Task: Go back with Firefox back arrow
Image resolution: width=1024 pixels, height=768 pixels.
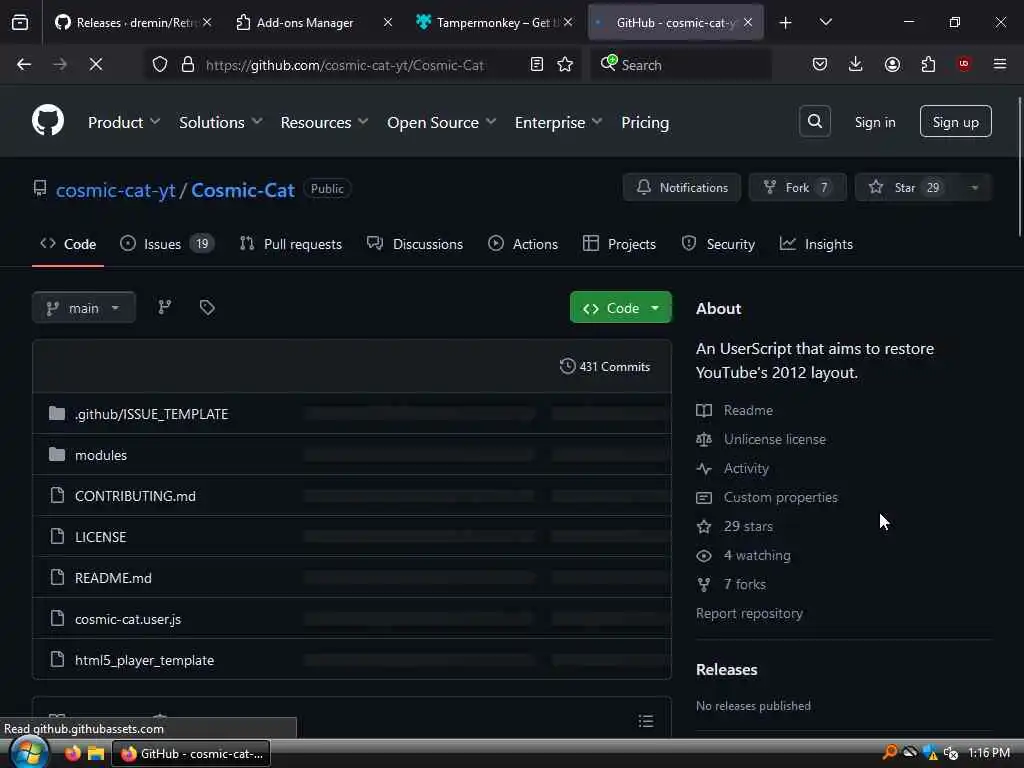Action: coord(24,64)
